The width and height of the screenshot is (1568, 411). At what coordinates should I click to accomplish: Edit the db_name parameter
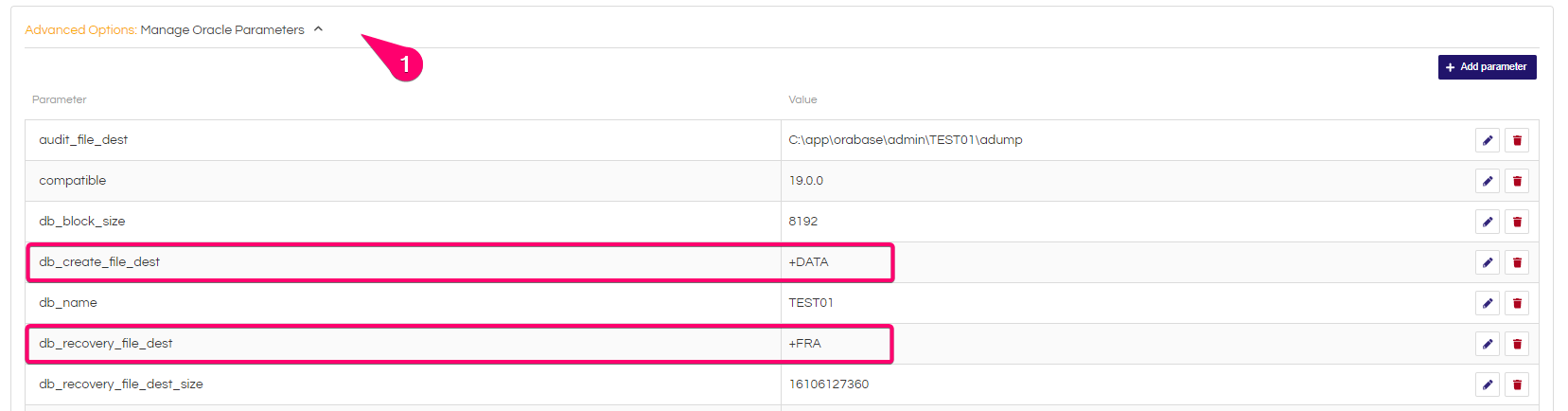tap(1487, 303)
